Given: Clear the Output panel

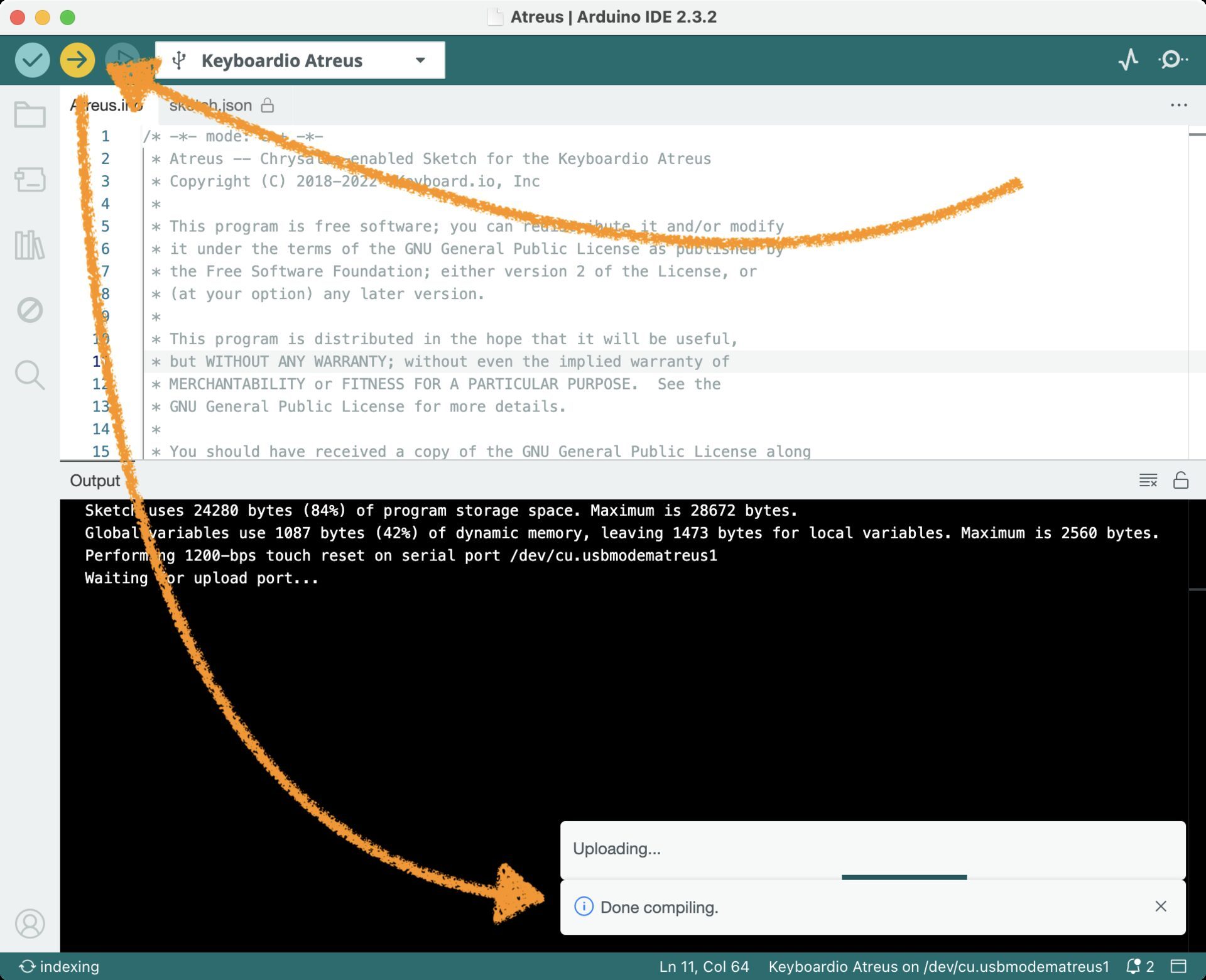Looking at the screenshot, I should [1148, 481].
